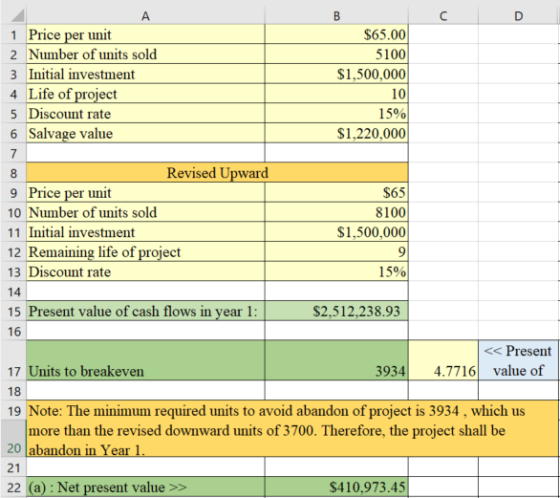
Task: Select row 8 header
Action: (x=14, y=173)
